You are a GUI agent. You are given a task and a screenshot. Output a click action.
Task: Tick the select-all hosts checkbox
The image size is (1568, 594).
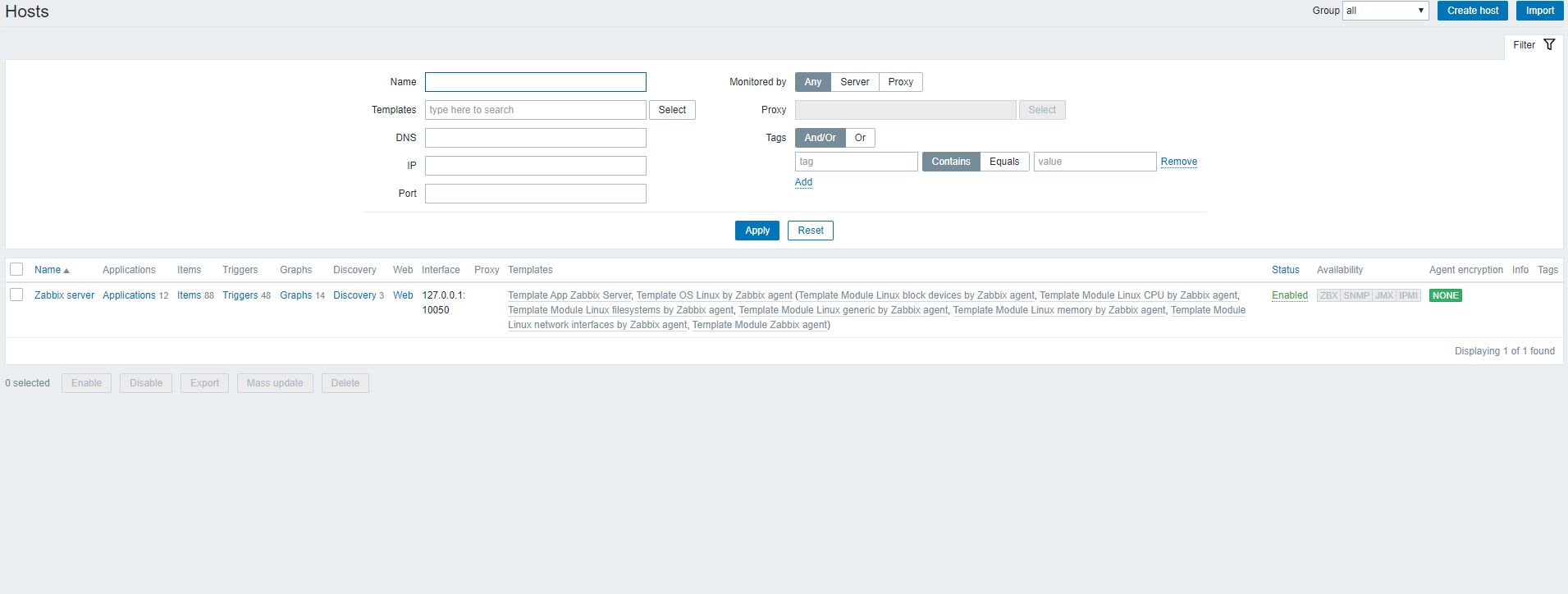click(x=16, y=269)
